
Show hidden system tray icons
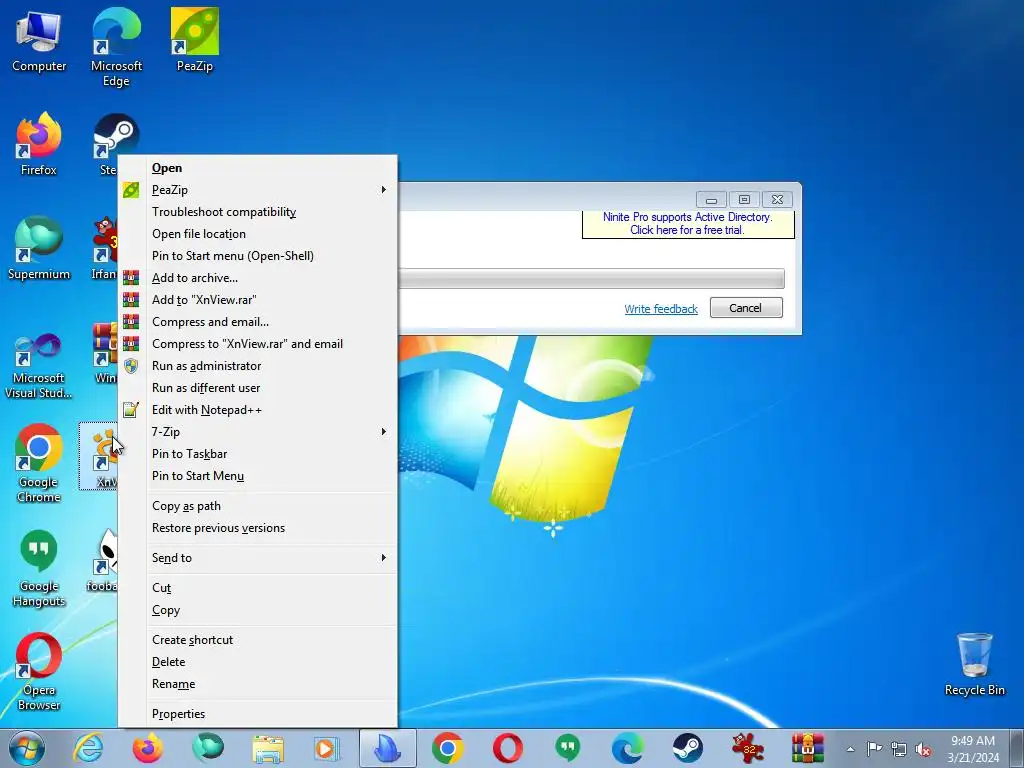tap(850, 749)
